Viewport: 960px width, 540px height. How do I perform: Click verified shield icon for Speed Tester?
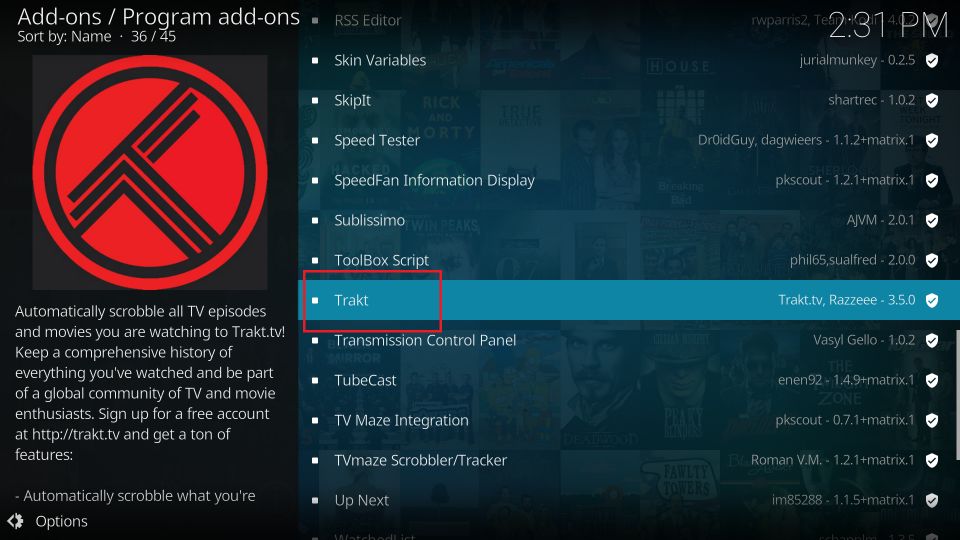coord(932,141)
